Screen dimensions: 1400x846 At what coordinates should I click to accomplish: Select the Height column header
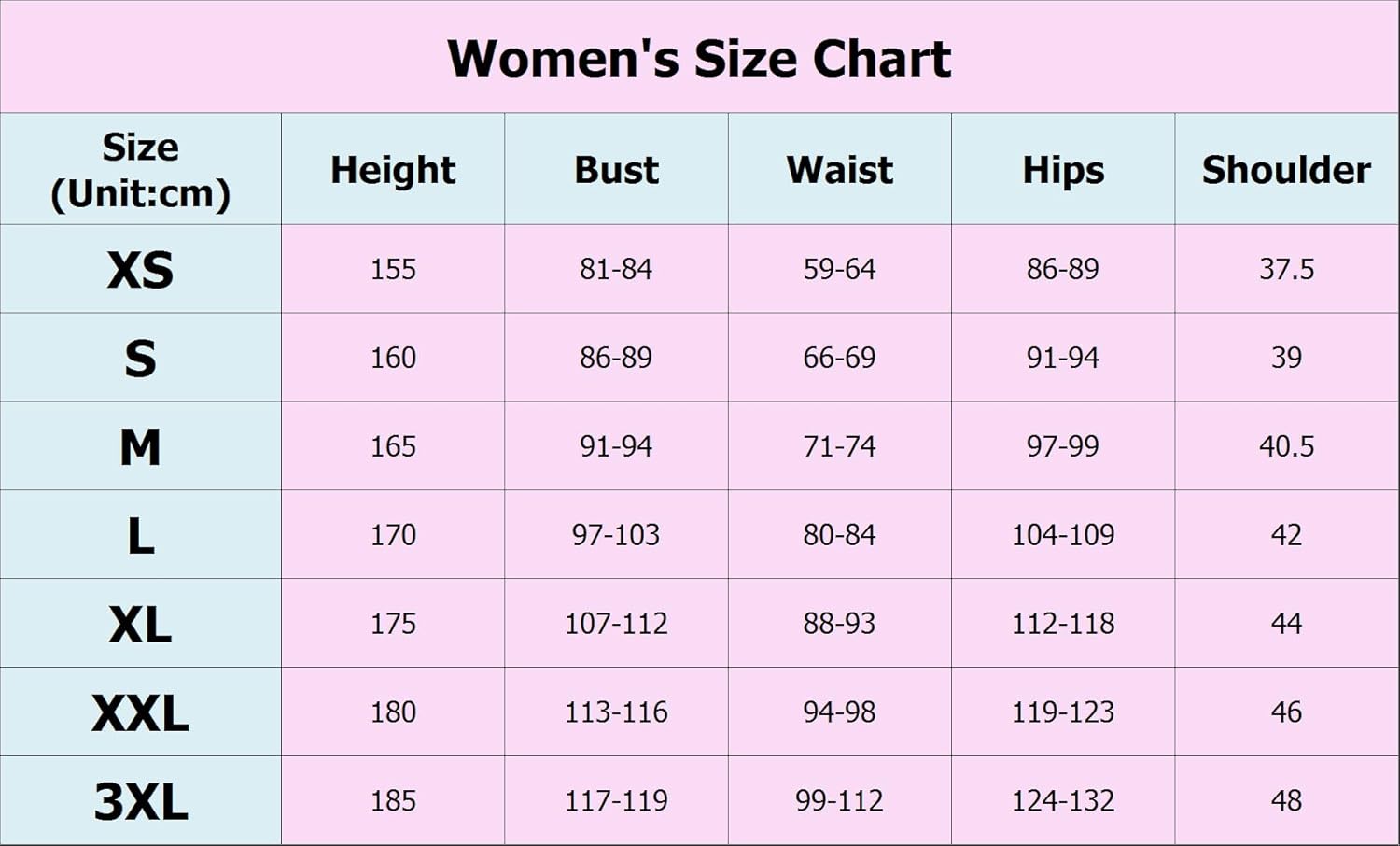click(393, 170)
